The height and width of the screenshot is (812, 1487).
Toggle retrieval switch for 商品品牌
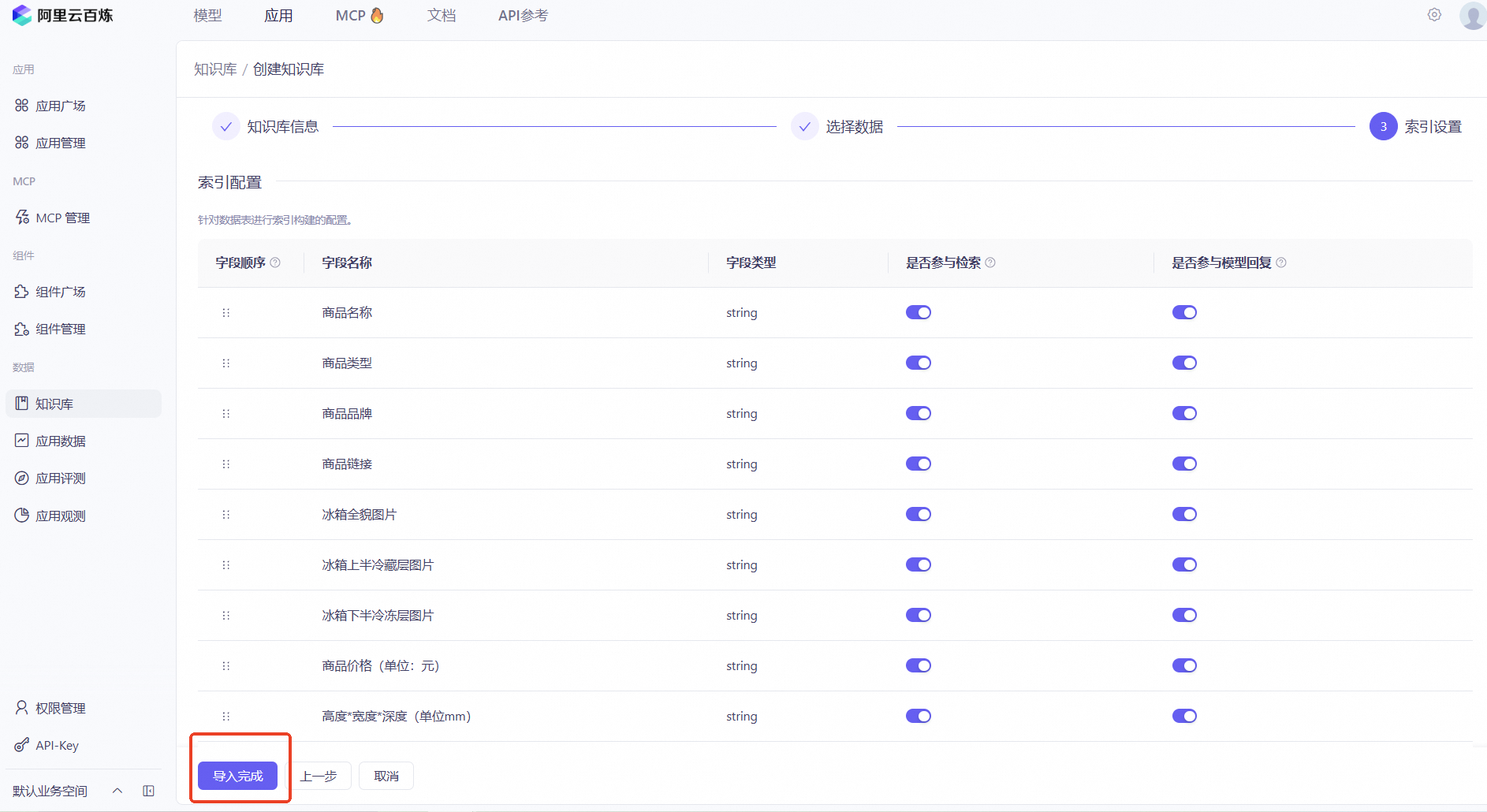[x=919, y=414]
